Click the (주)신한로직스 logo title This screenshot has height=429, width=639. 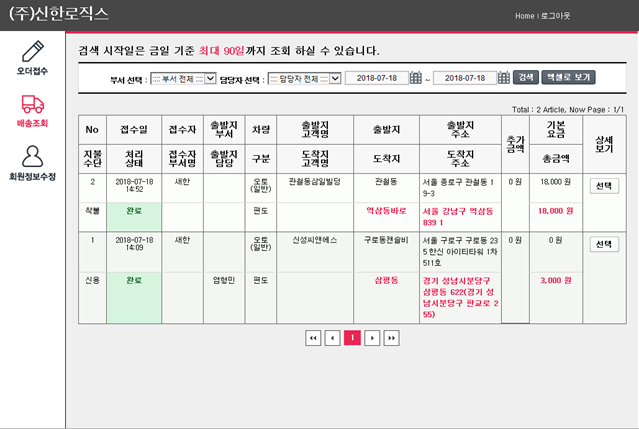tap(59, 14)
